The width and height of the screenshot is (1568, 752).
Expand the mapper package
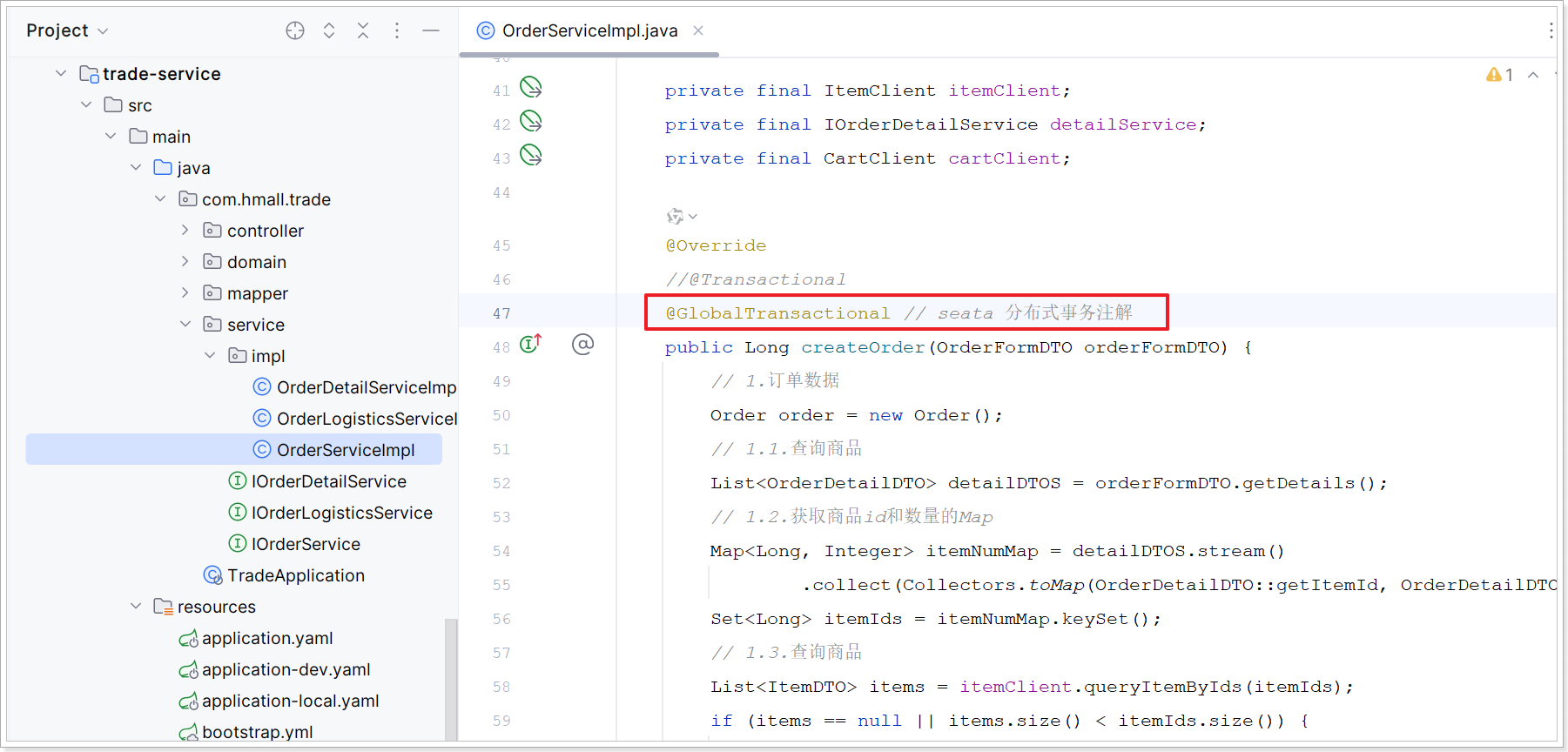pyautogui.click(x=185, y=293)
